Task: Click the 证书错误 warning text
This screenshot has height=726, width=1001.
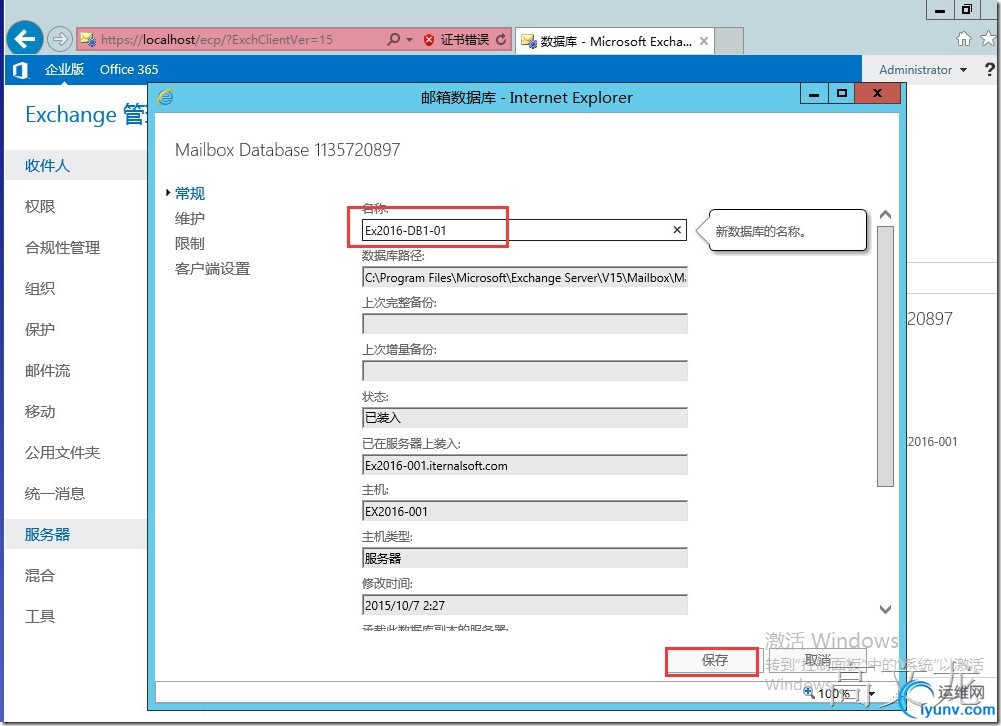Action: (464, 40)
